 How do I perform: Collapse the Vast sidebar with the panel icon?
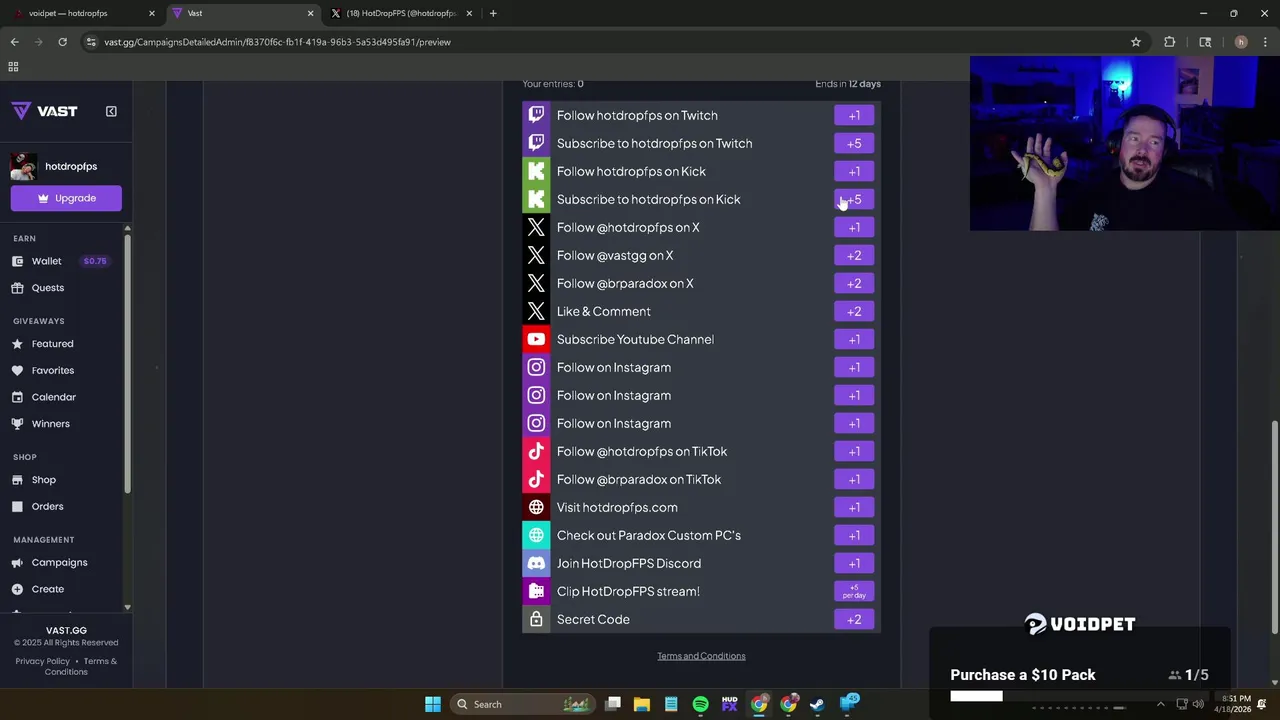point(111,111)
